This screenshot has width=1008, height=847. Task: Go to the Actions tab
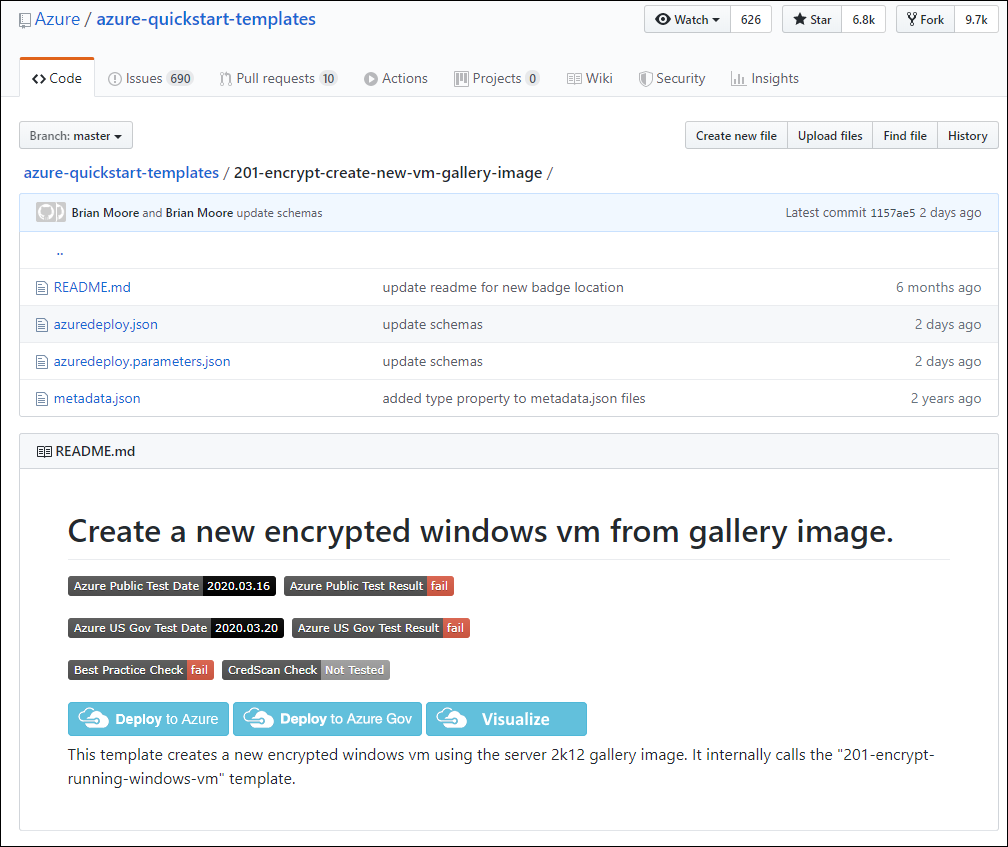click(x=396, y=78)
